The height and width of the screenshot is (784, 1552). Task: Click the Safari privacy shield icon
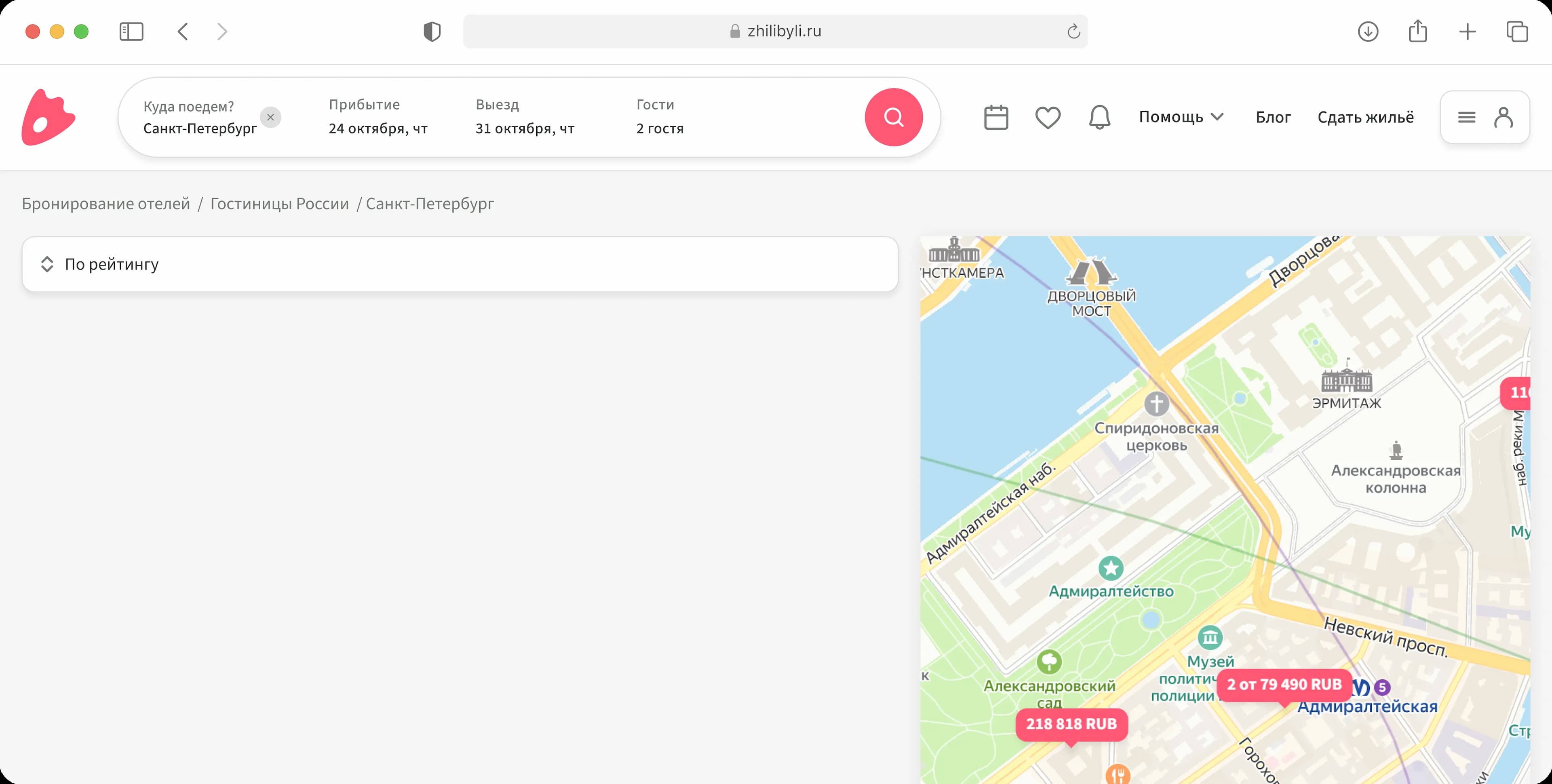click(x=432, y=32)
